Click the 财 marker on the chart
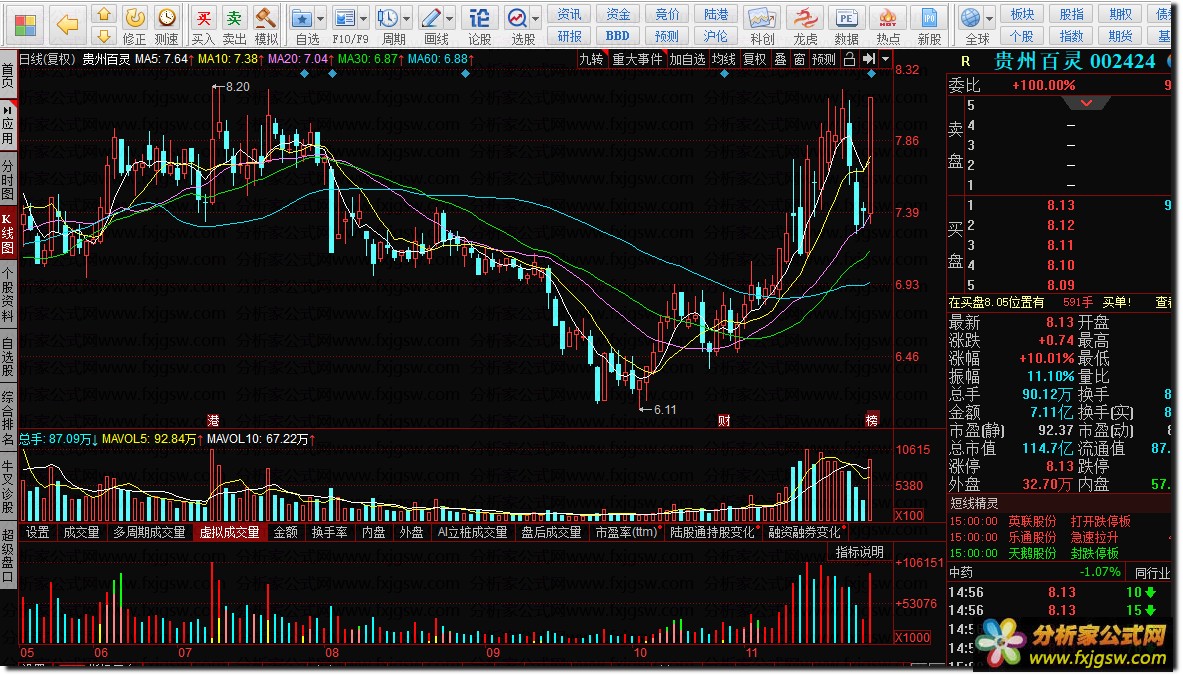1183x675 pixels. 724,421
